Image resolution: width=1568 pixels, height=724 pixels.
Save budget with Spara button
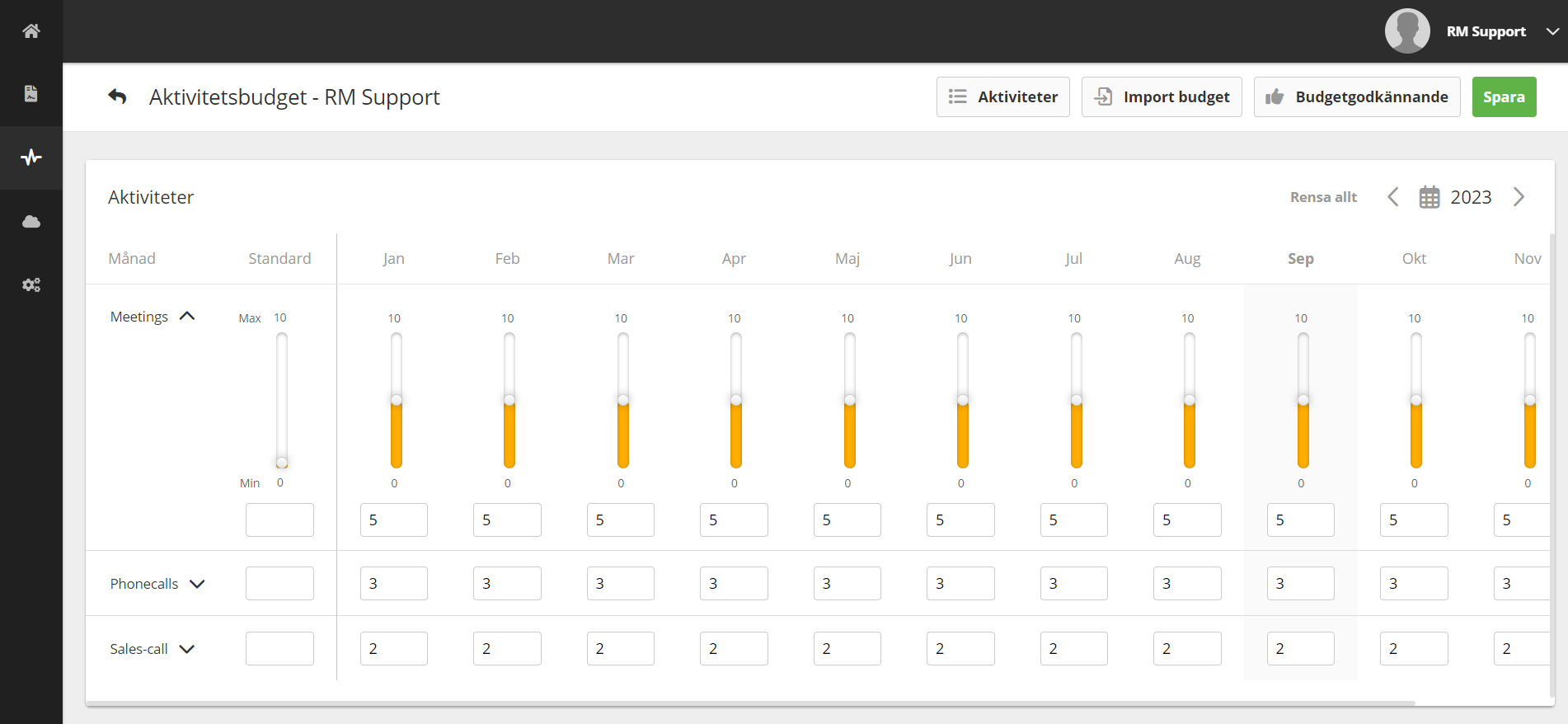pos(1504,96)
